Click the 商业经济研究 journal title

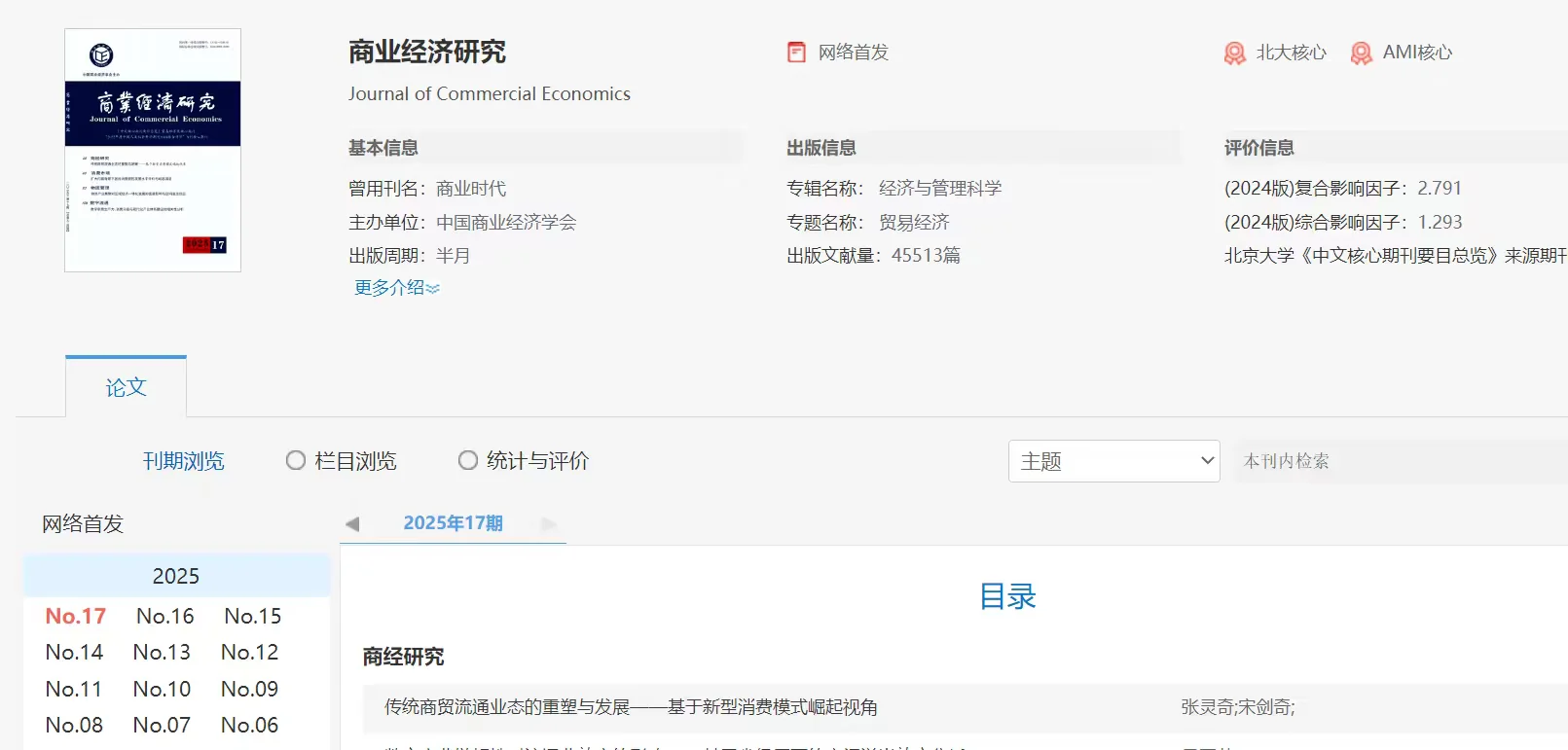[427, 52]
